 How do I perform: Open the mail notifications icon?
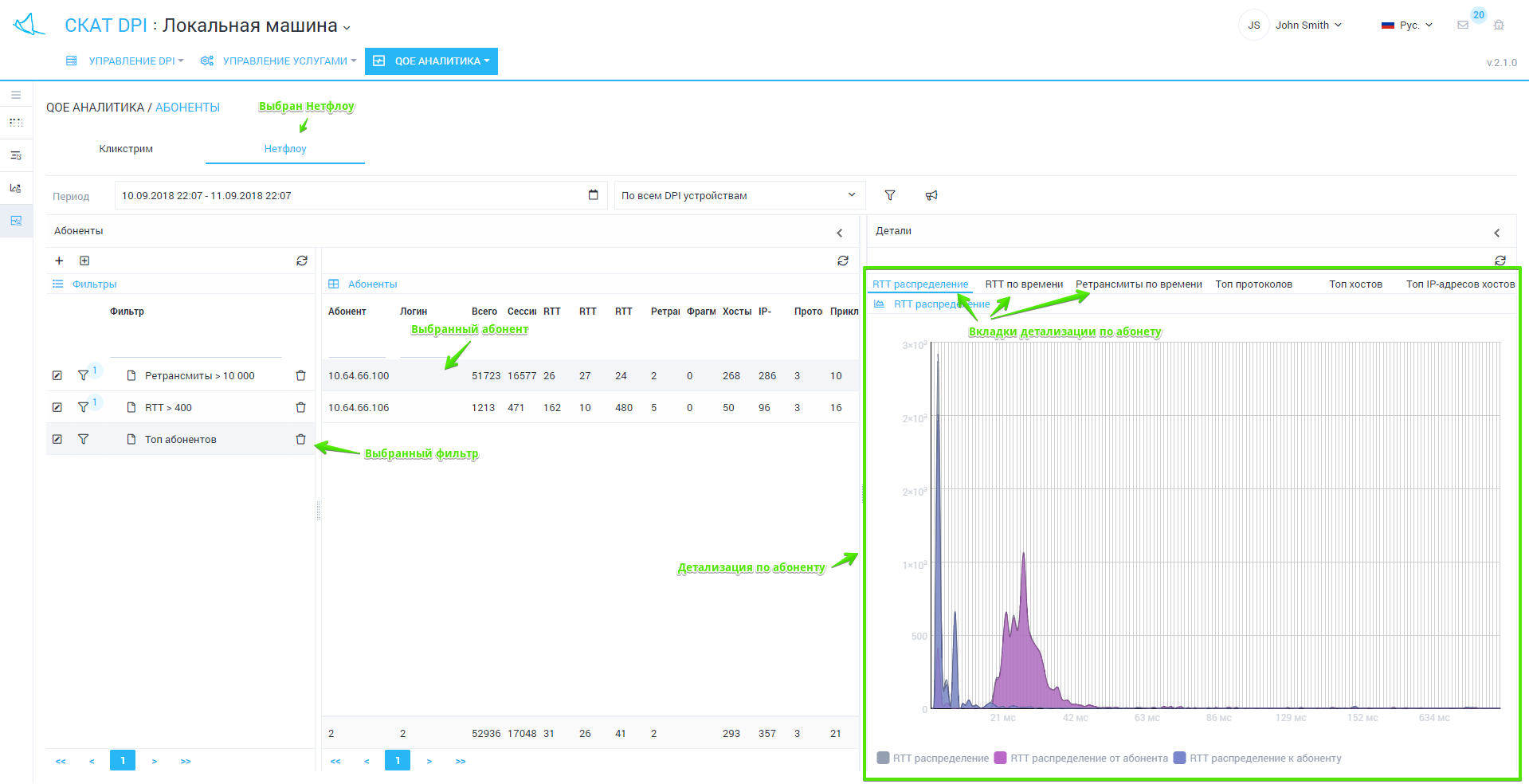[1463, 25]
